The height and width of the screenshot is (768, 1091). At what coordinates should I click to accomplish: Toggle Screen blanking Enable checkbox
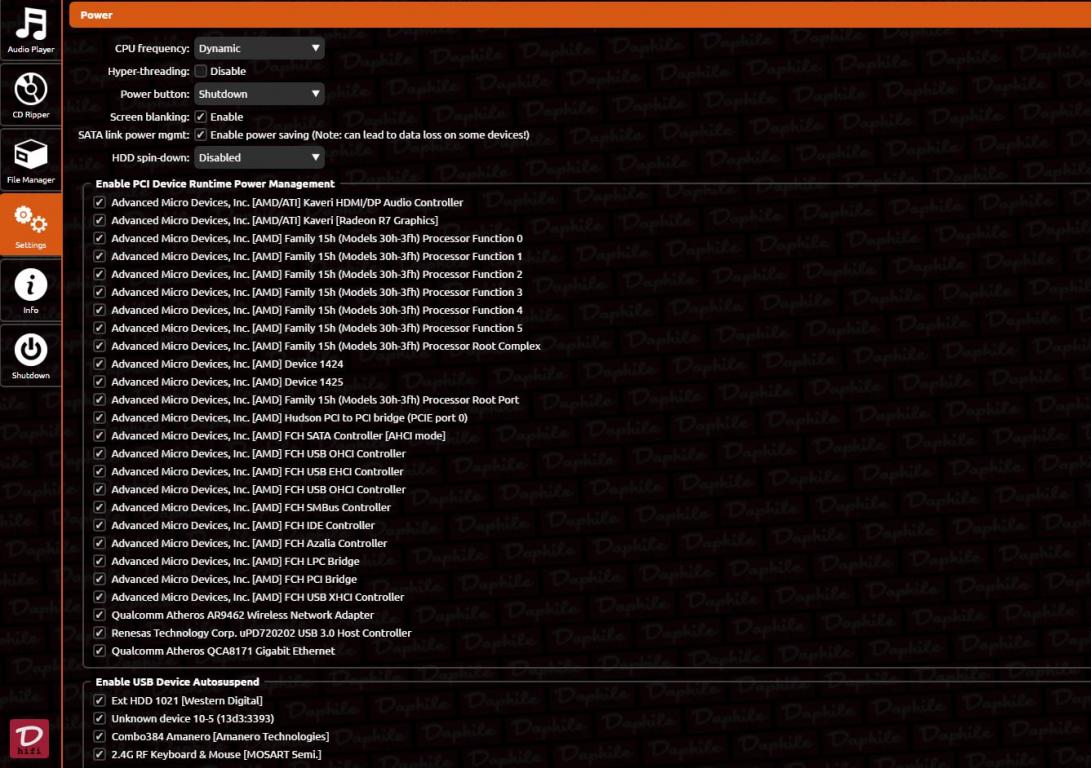(x=200, y=117)
